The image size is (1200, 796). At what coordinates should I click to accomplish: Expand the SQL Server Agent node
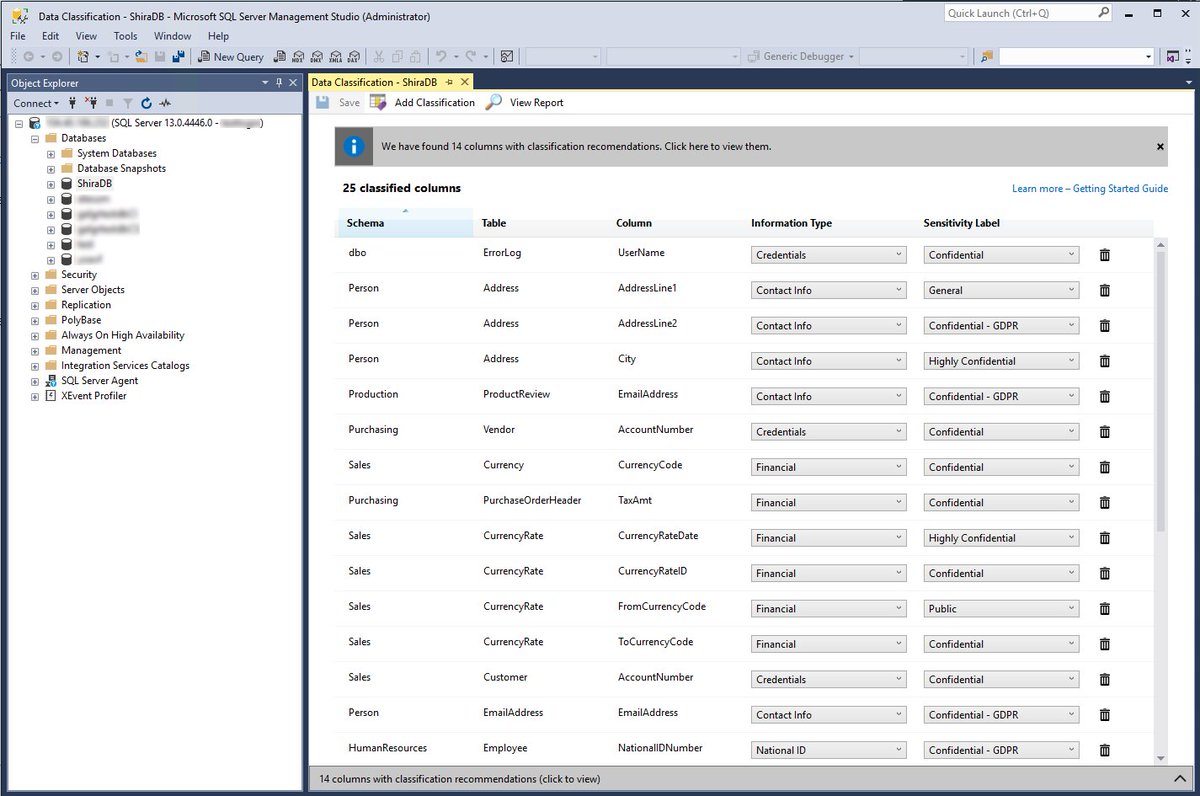[x=35, y=381]
